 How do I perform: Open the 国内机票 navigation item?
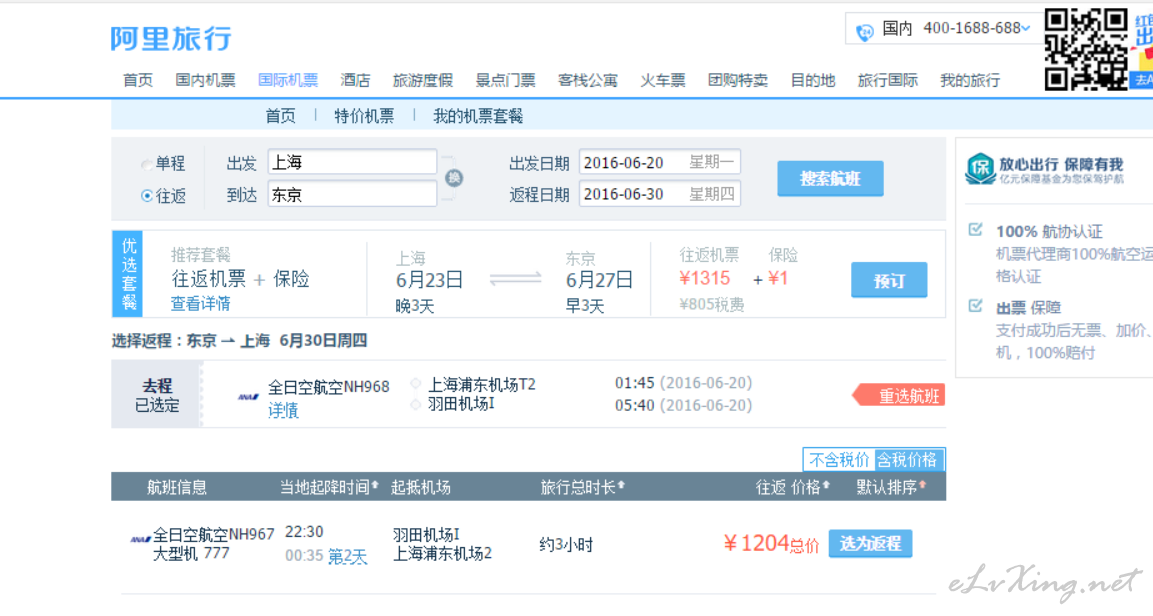click(x=205, y=80)
